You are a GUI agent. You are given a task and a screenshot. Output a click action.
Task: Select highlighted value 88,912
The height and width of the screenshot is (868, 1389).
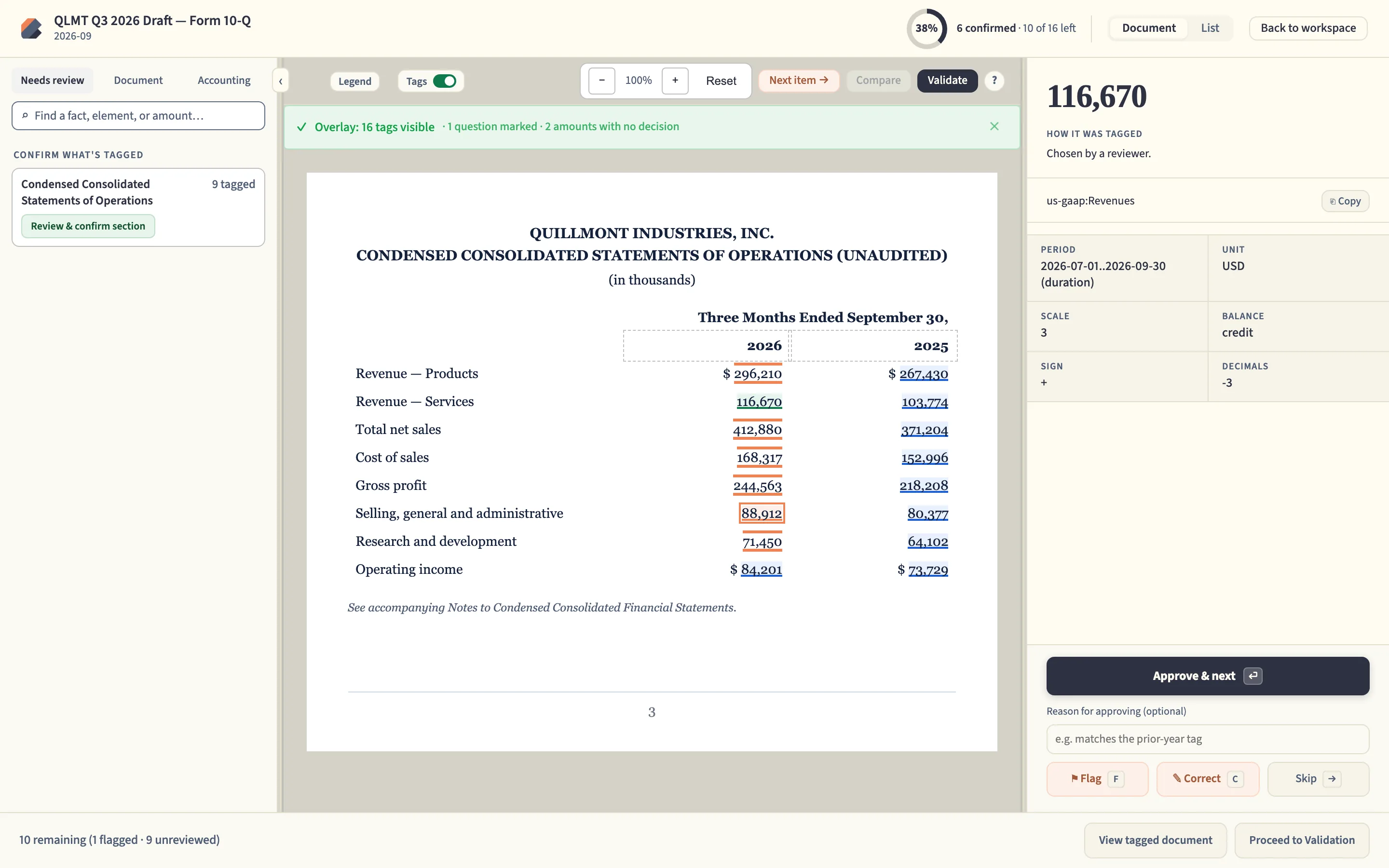761,513
